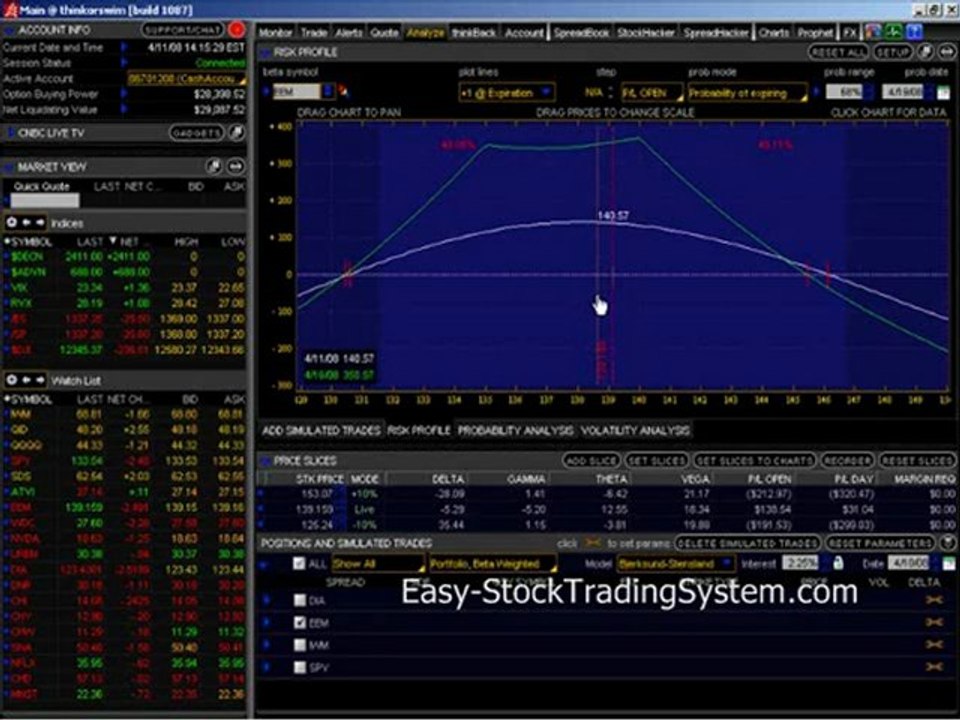Open the calendar icon beside Date field
This screenshot has width=960, height=720.
[948, 563]
